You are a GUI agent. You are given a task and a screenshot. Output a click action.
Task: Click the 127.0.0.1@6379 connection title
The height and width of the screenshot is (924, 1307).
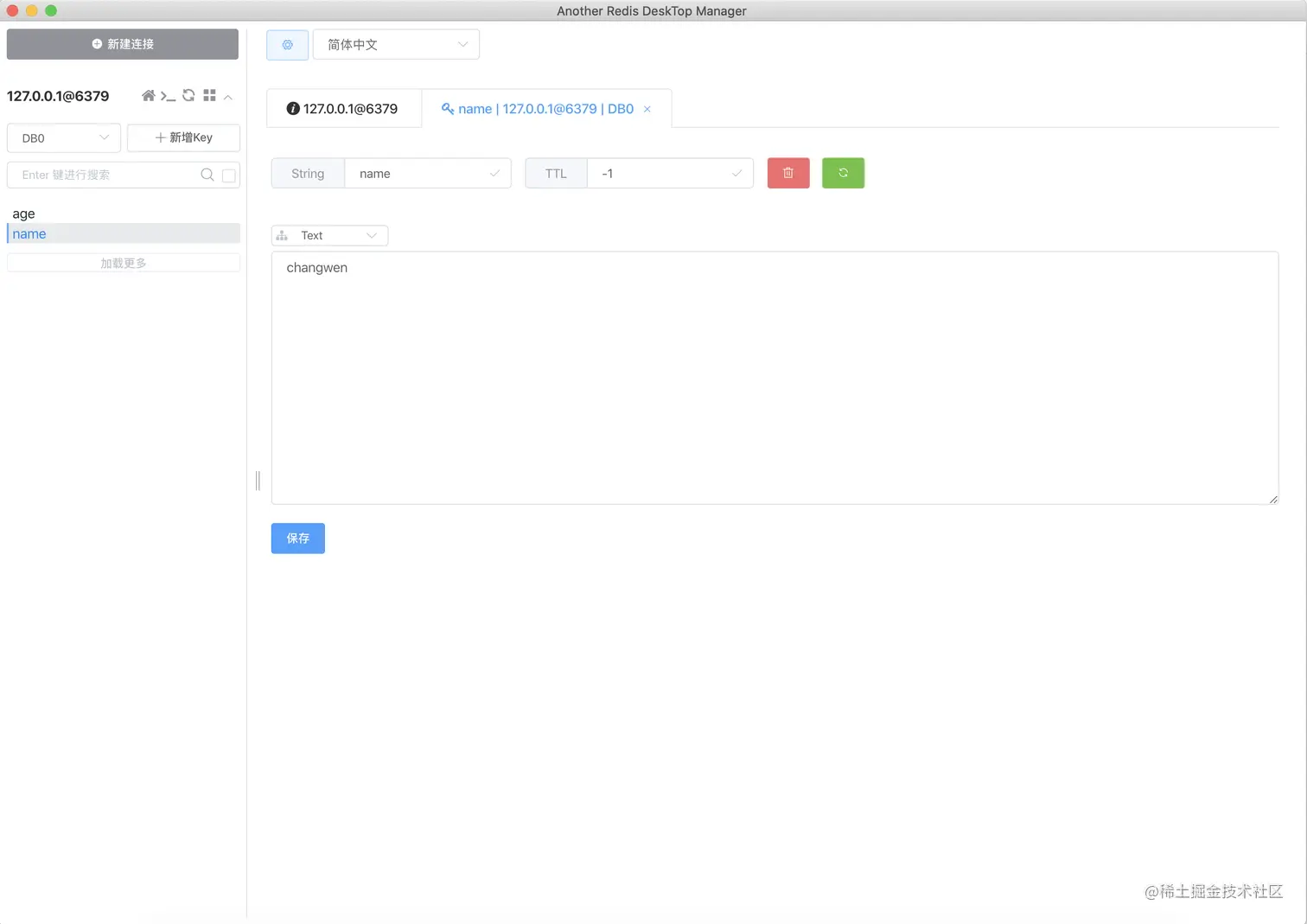point(58,96)
